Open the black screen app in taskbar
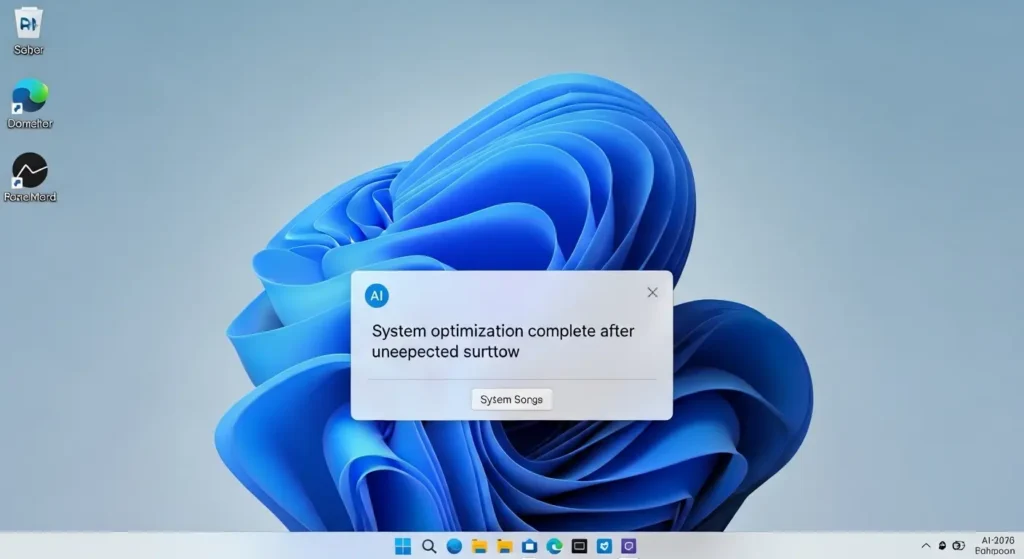This screenshot has width=1024, height=559. click(579, 546)
